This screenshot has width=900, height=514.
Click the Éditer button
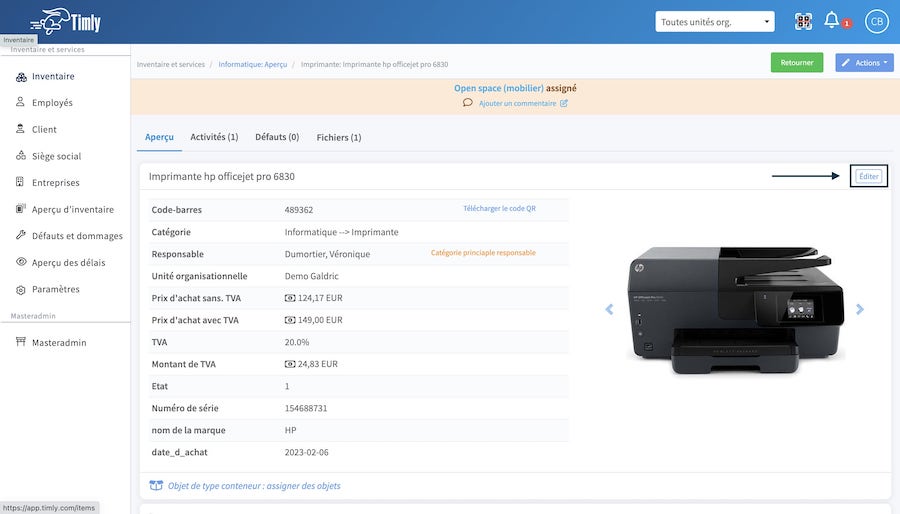pyautogui.click(x=868, y=176)
